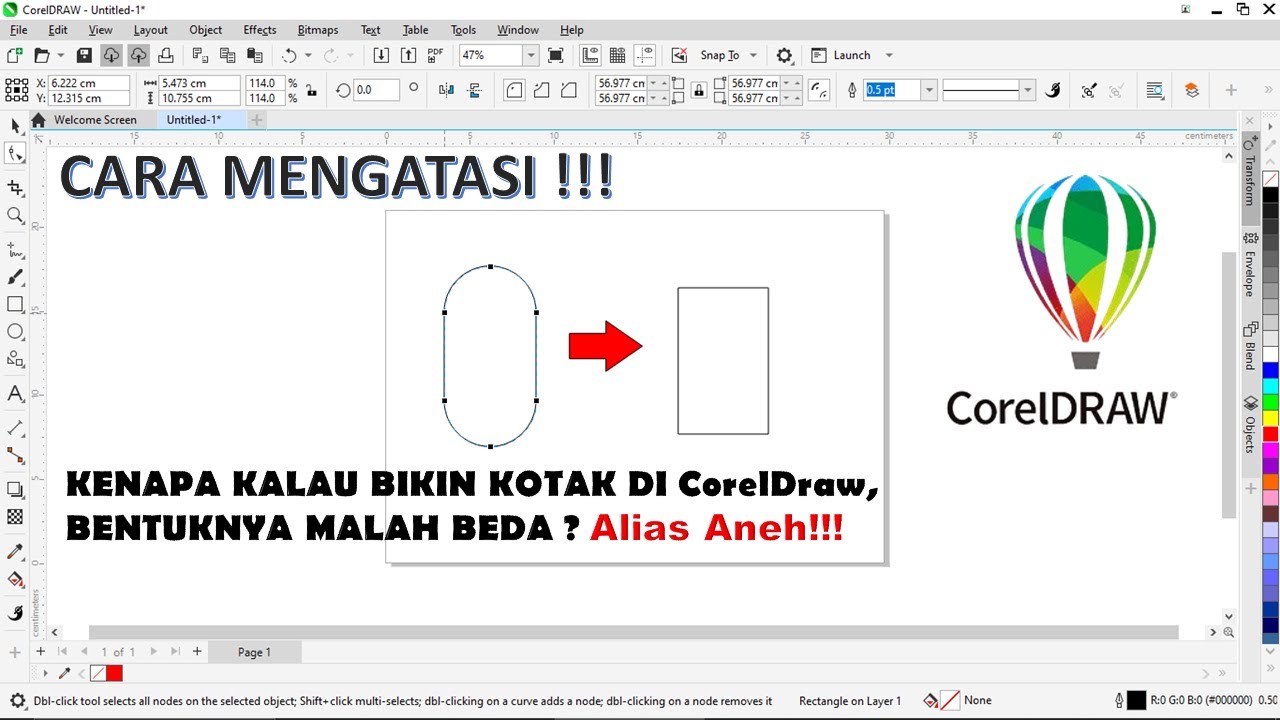Select the Color Eyedropper tool

(15, 551)
